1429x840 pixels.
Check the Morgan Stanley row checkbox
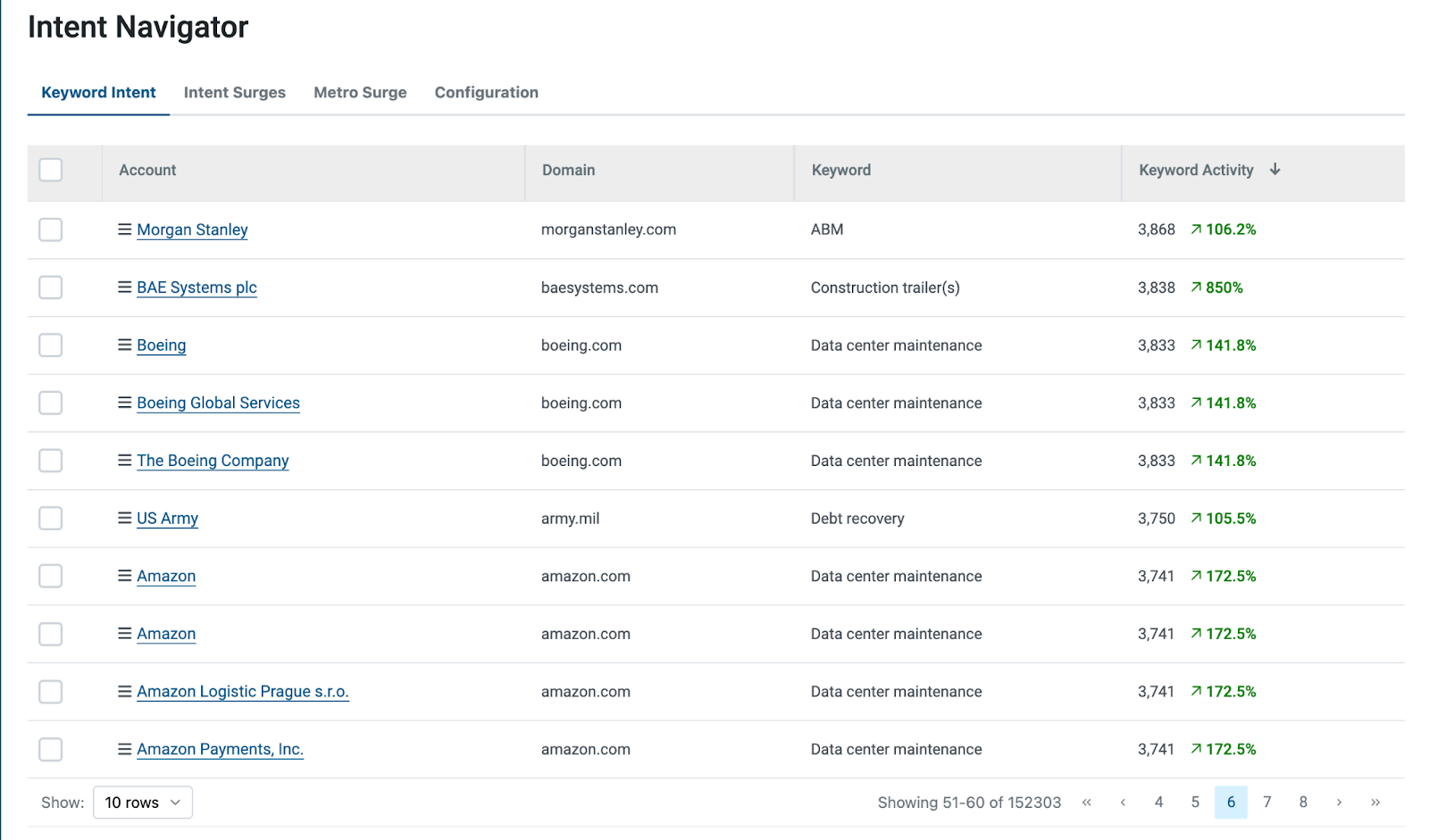point(51,229)
